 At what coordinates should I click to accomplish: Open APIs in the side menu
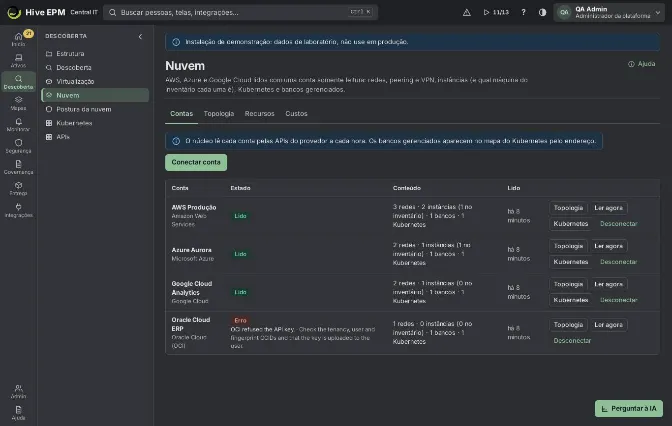(x=95, y=137)
